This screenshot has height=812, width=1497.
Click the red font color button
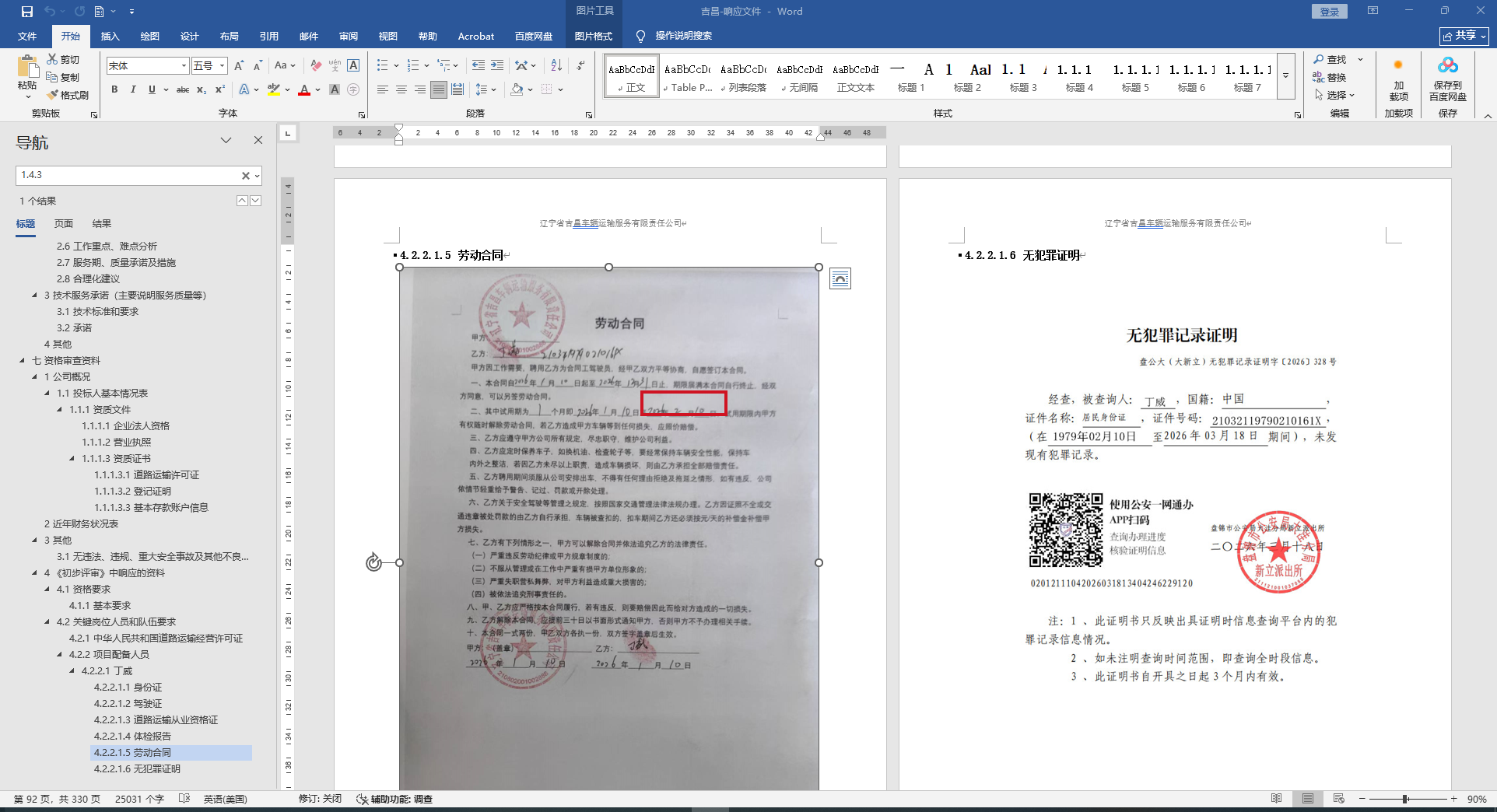pos(304,89)
